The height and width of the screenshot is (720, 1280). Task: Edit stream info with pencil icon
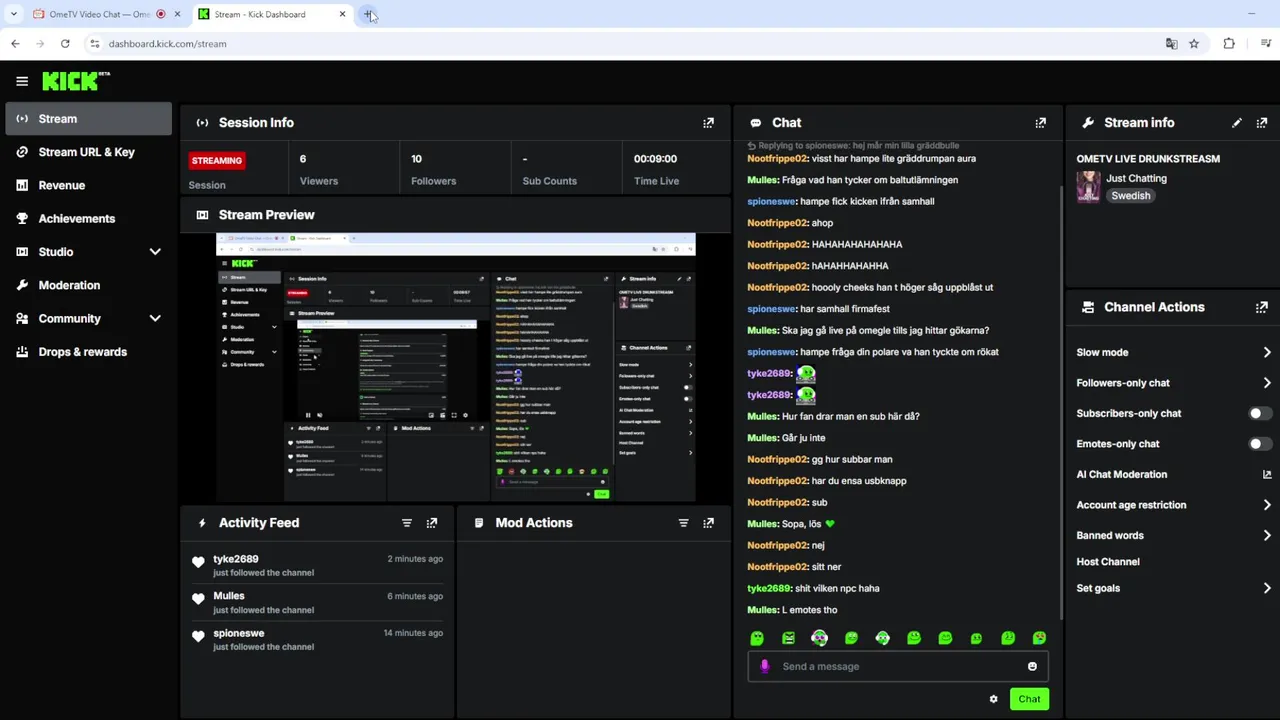coord(1237,123)
